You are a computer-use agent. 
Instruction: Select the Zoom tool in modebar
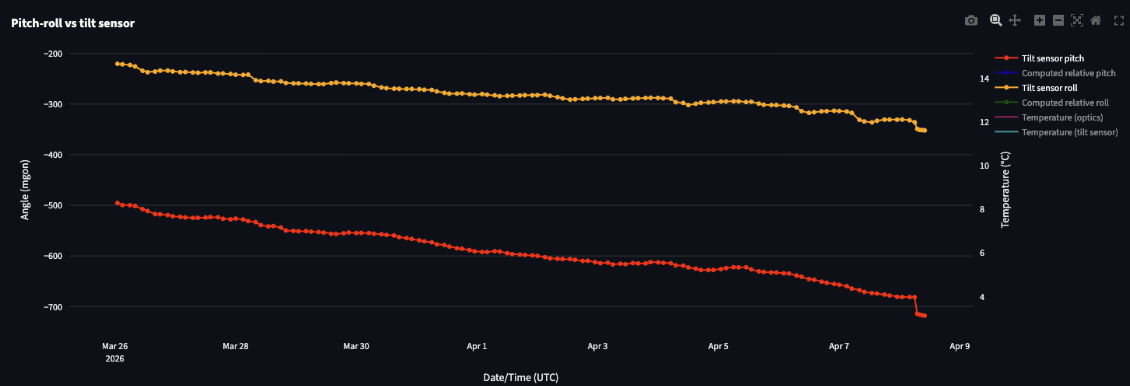pyautogui.click(x=996, y=21)
